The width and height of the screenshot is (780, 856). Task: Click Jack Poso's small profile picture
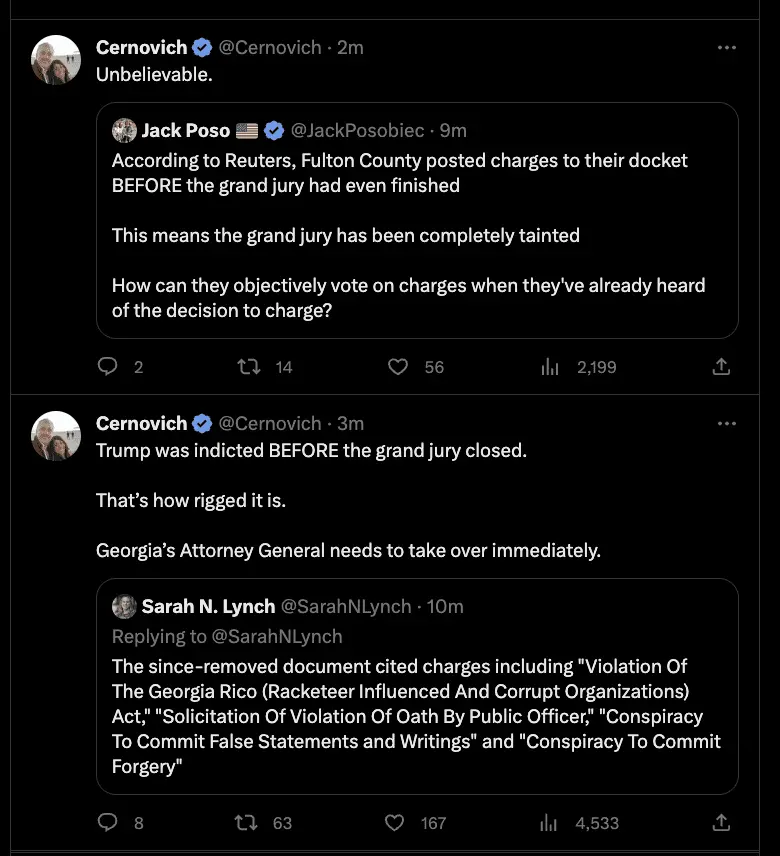[x=124, y=130]
